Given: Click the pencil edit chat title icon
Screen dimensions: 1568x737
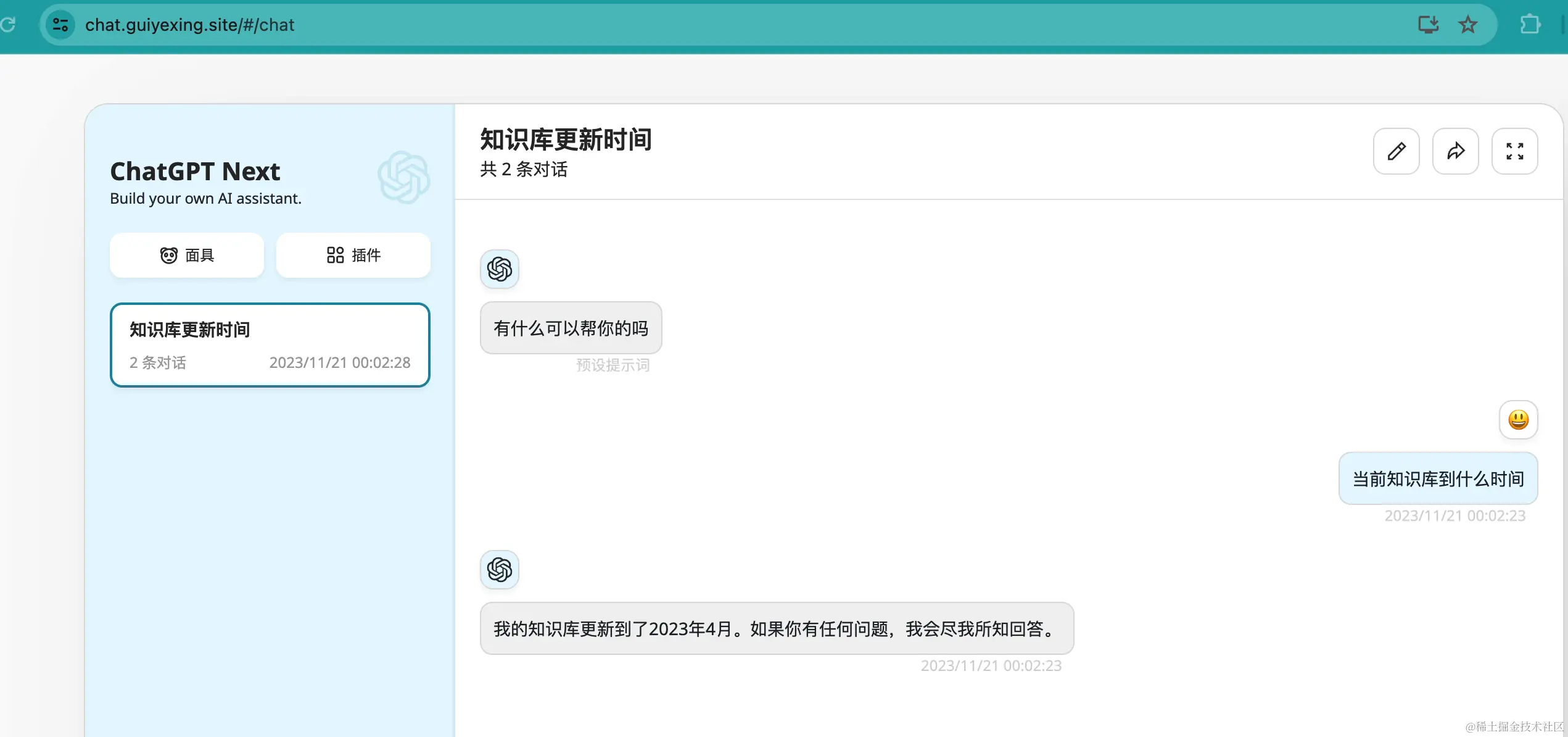Looking at the screenshot, I should (1396, 151).
